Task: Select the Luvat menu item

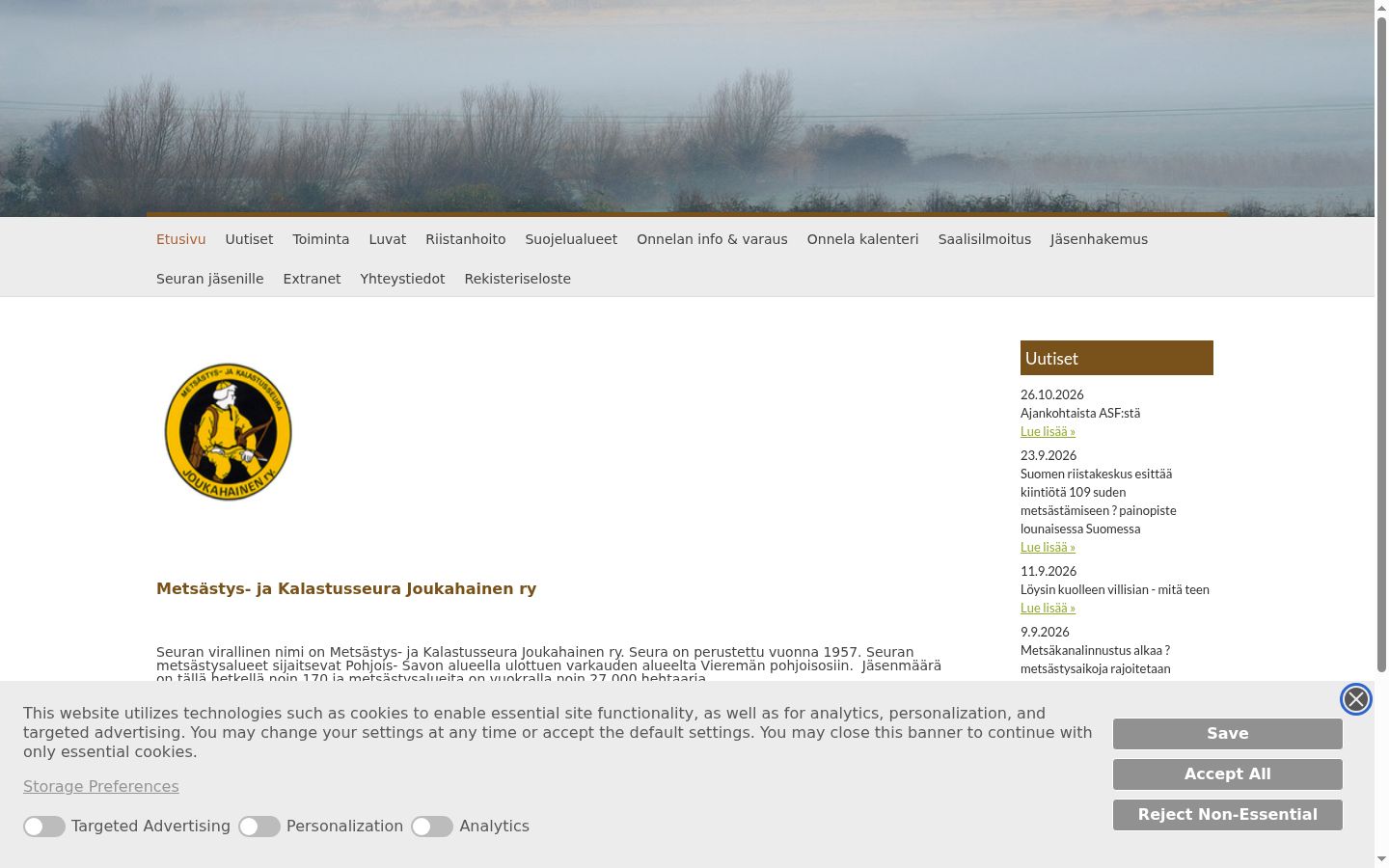Action: 388,239
